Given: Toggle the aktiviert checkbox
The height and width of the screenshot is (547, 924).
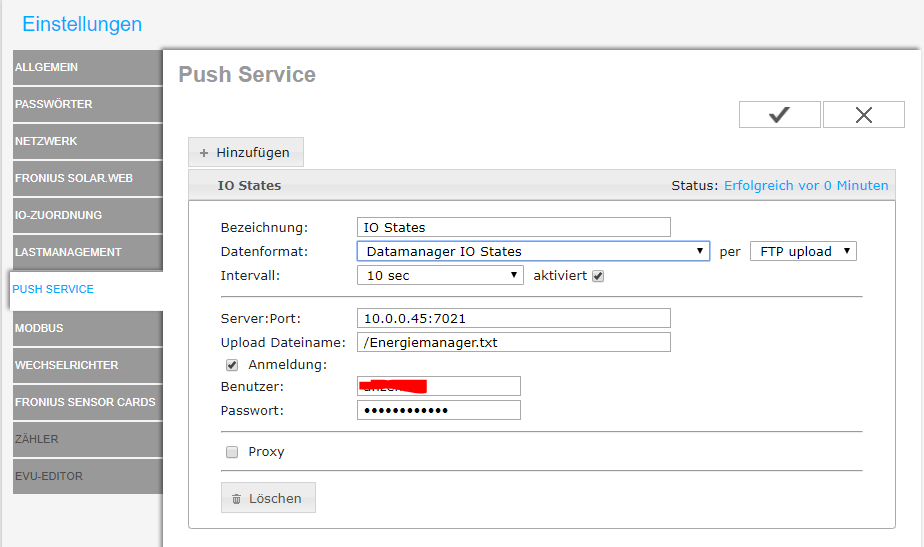Looking at the screenshot, I should (598, 275).
